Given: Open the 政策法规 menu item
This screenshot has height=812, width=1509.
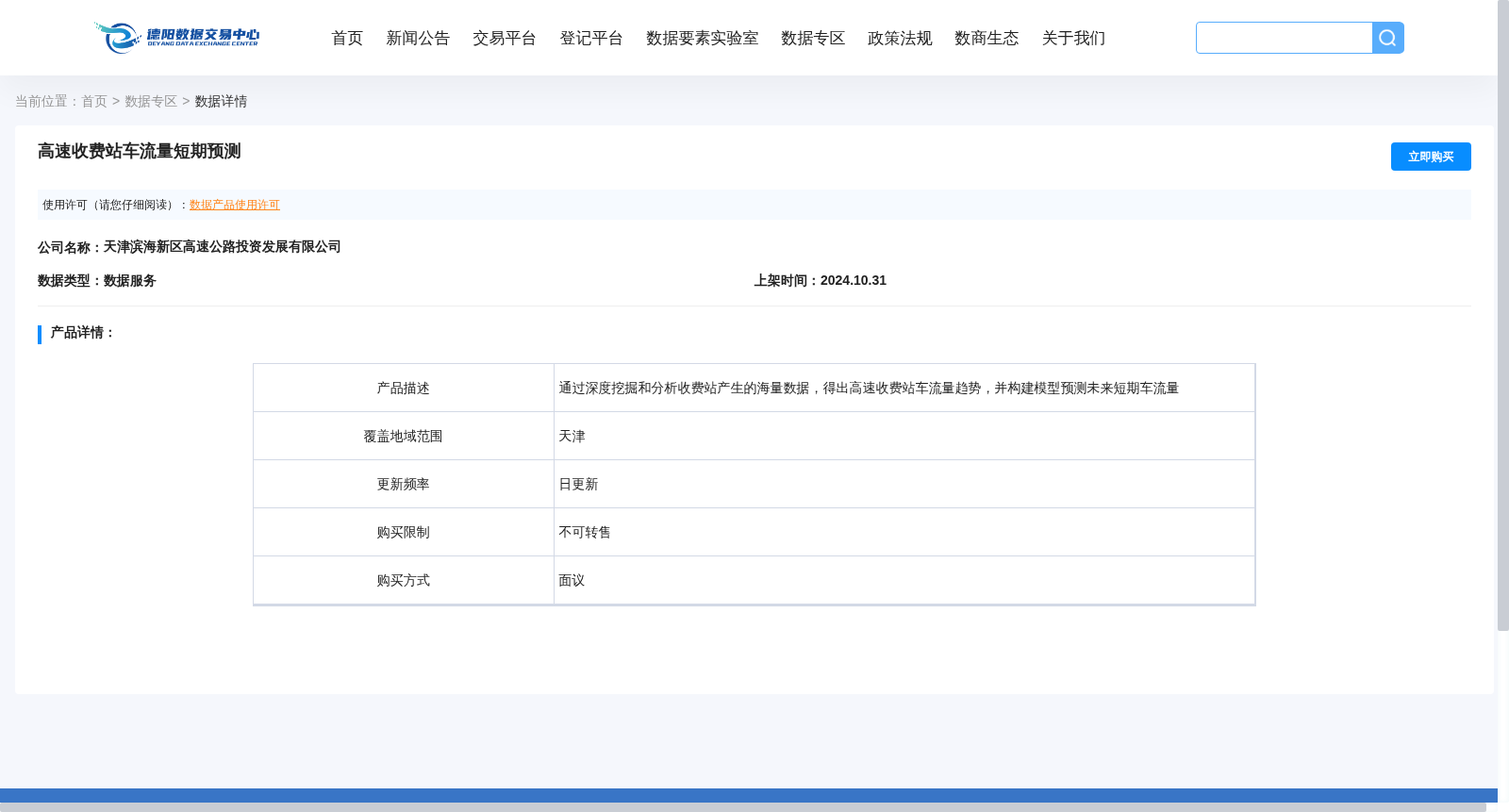Looking at the screenshot, I should pos(900,38).
